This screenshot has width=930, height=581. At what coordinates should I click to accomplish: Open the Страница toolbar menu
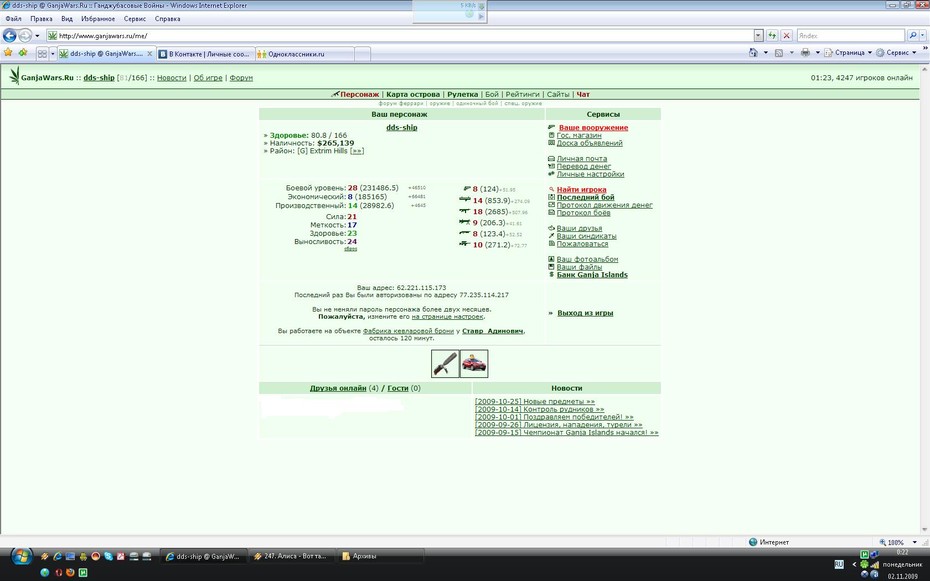point(849,53)
